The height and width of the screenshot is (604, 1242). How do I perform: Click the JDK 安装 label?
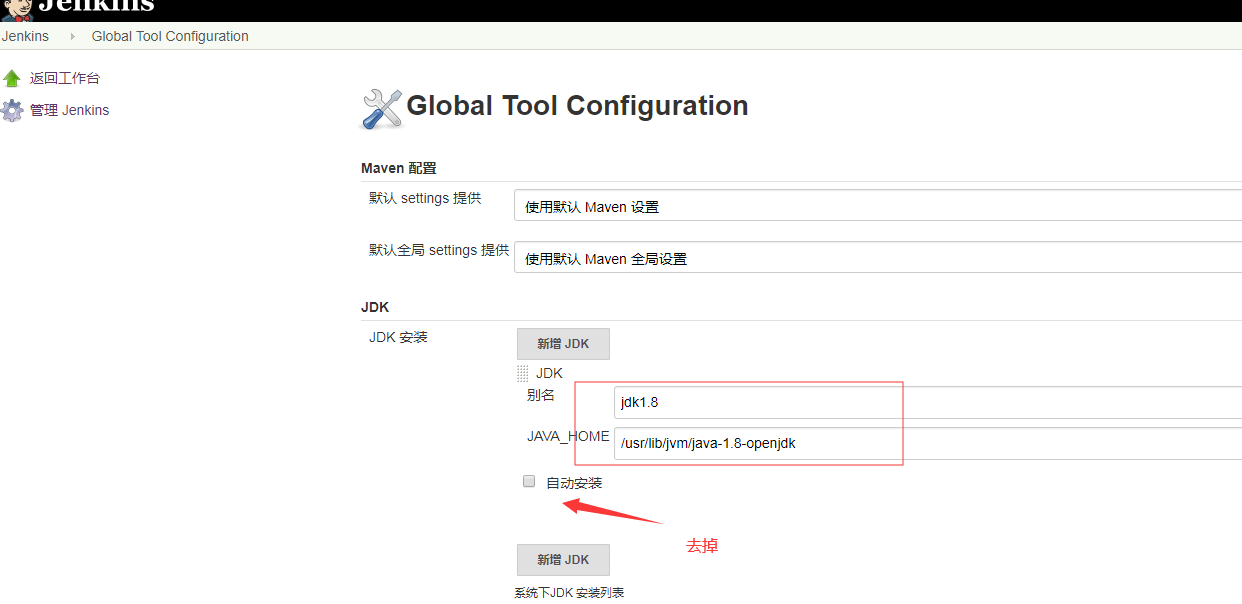click(x=398, y=337)
